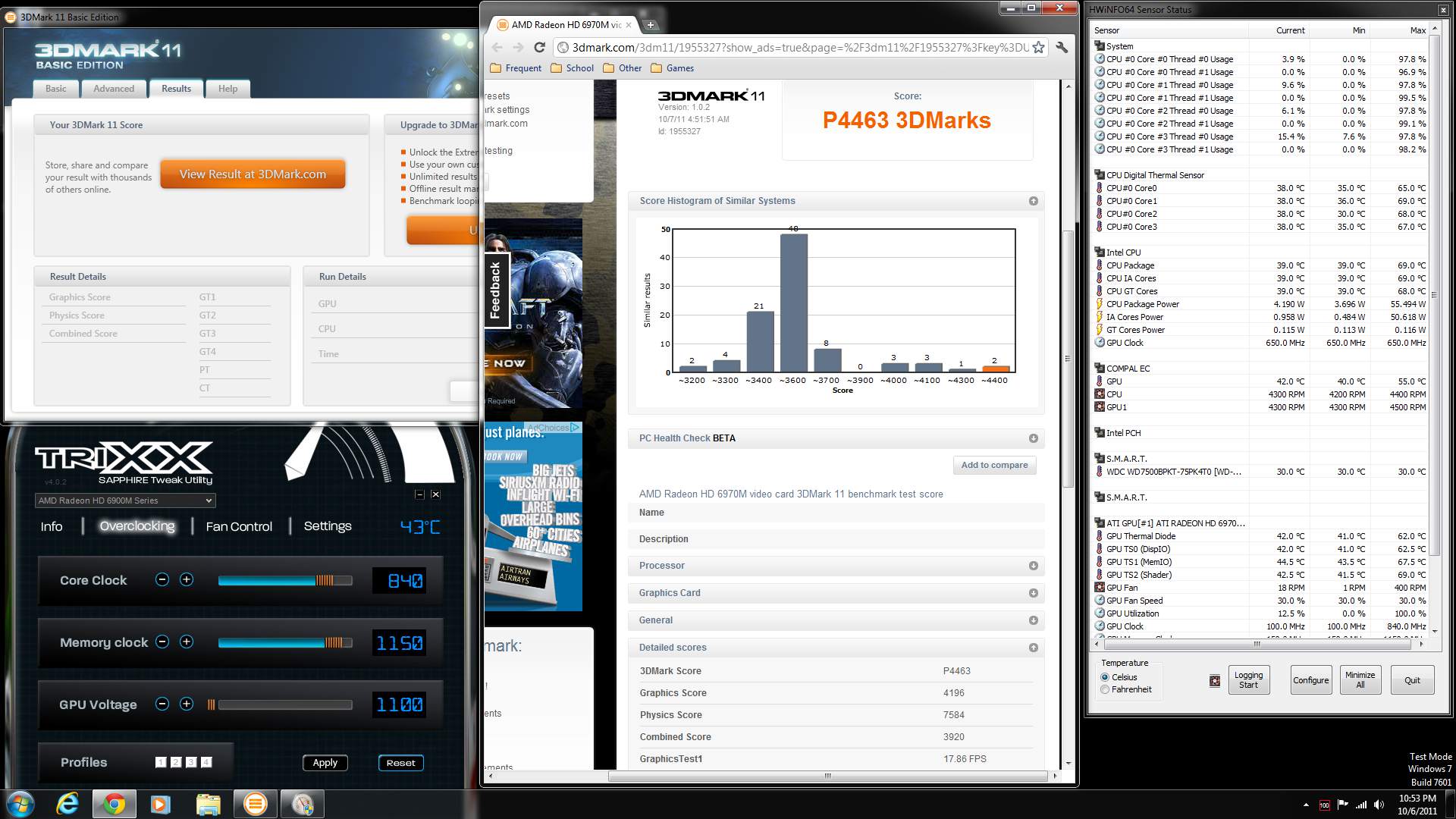Show hidden system tray icons
Viewport: 1456px width, 819px height.
pos(1306,805)
